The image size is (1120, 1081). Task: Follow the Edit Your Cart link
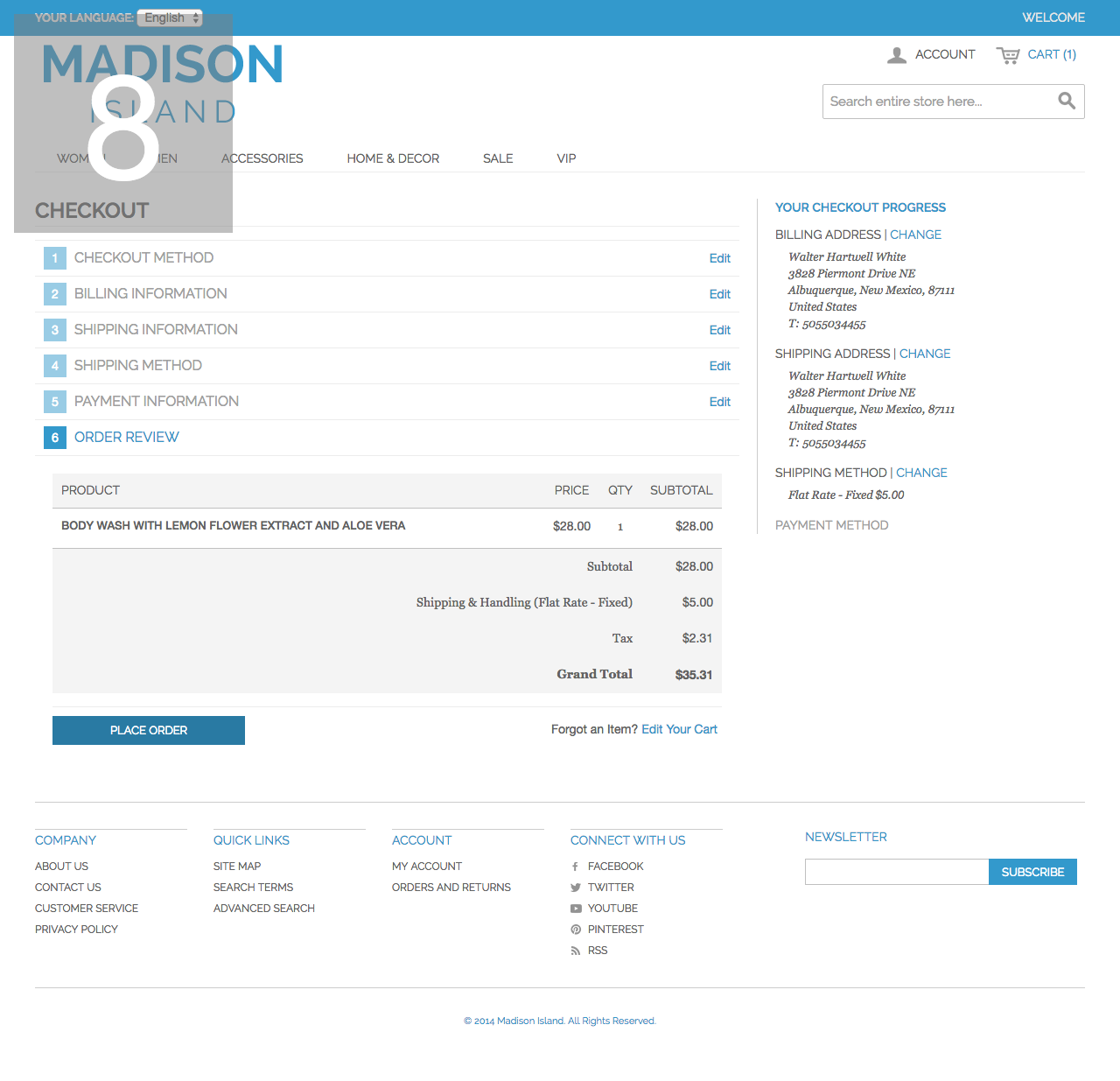click(x=679, y=729)
